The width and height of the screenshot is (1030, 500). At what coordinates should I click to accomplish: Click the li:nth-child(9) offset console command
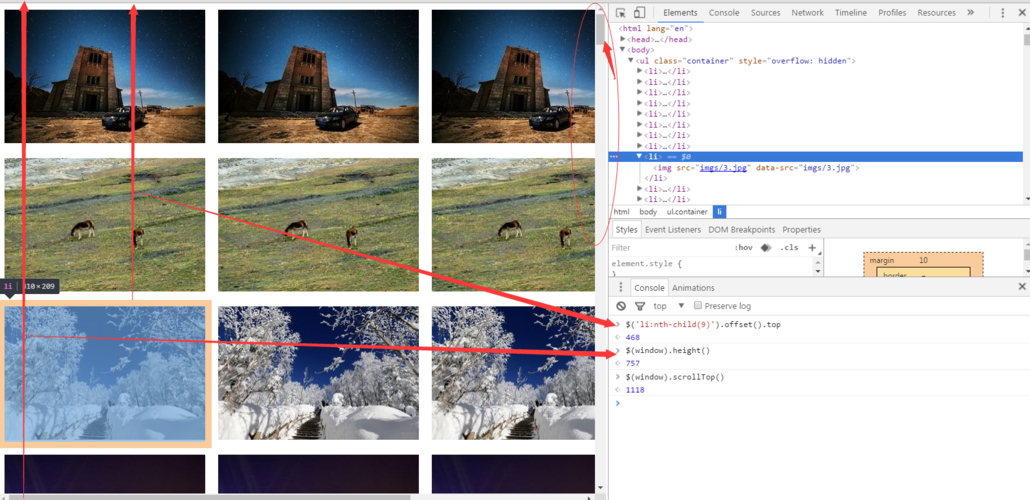click(x=703, y=324)
